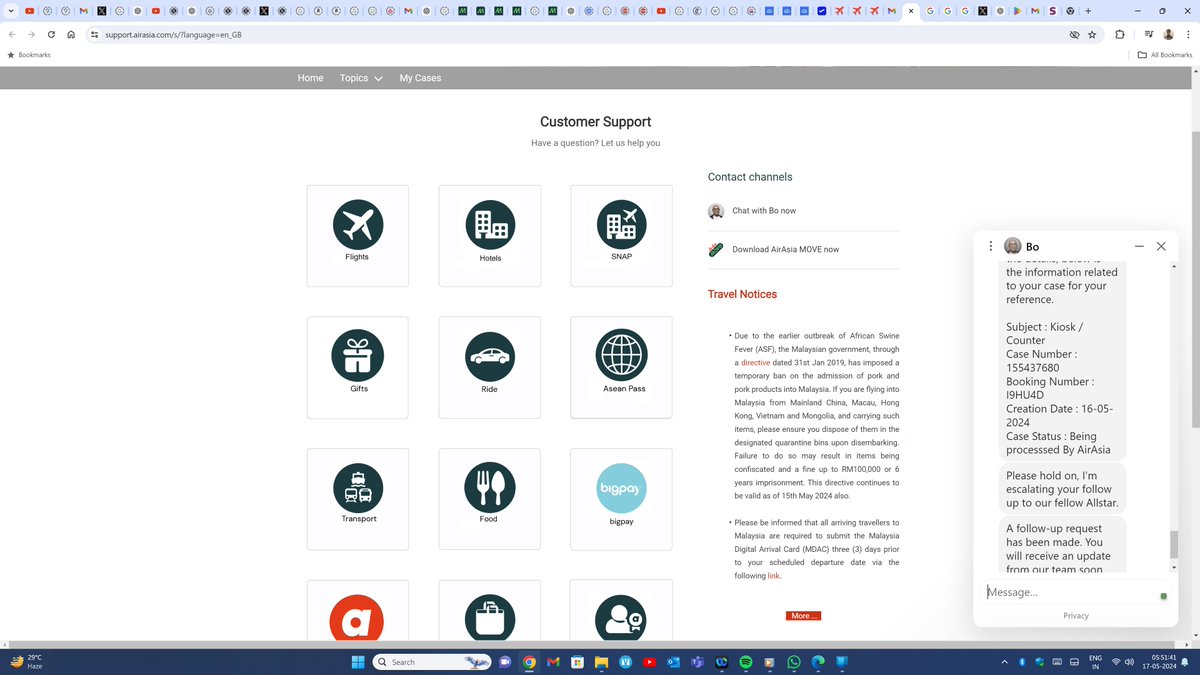Open Spotify from the taskbar
Screen dimensions: 1200x675
pyautogui.click(x=746, y=662)
